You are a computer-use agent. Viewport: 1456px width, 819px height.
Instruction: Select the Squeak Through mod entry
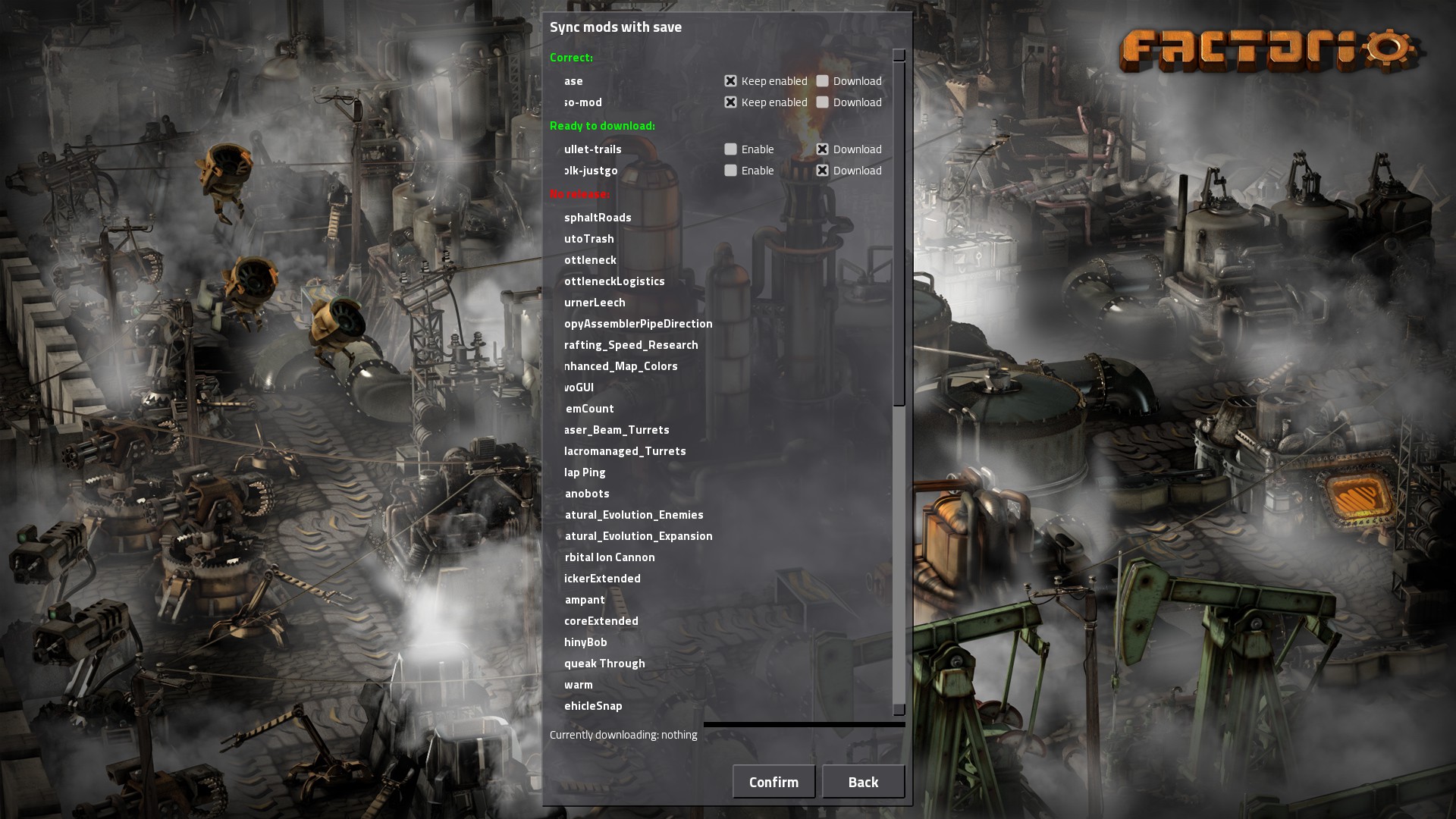604,664
